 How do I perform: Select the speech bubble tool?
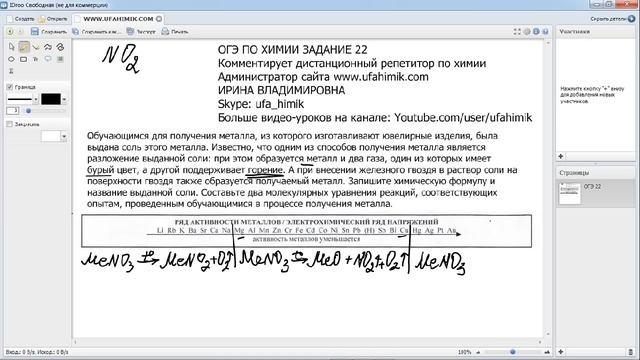pyautogui.click(x=48, y=59)
